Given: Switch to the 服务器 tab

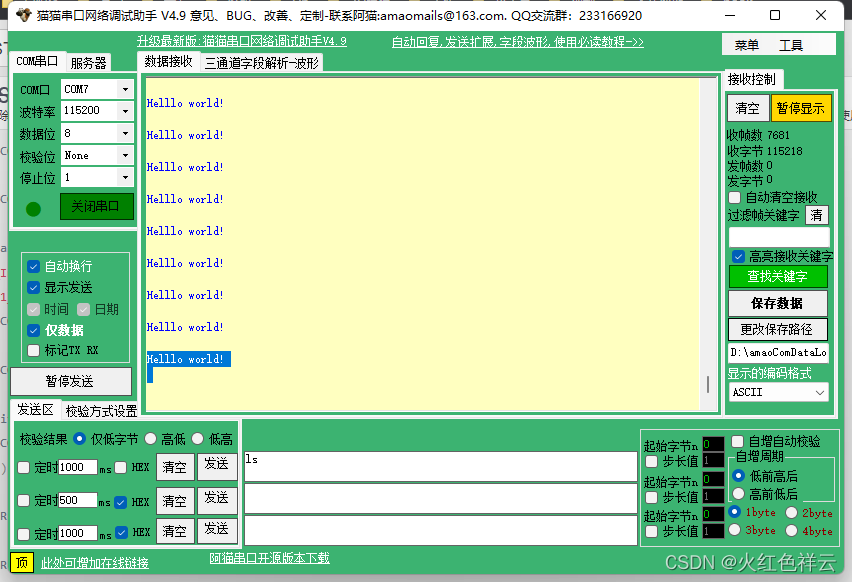Looking at the screenshot, I should click(x=88, y=60).
